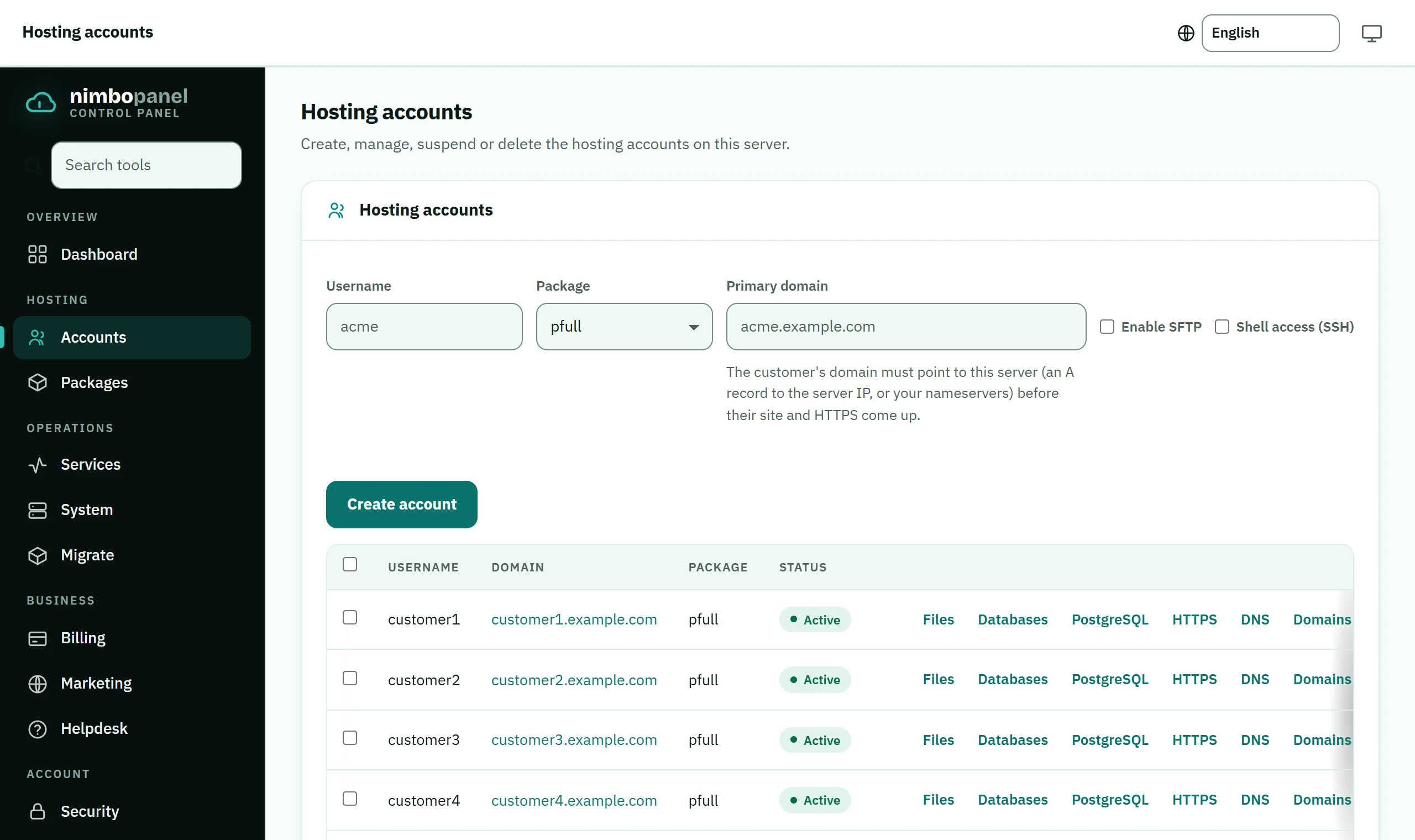Click the System server icon in sidebar
This screenshot has height=840, width=1415.
(38, 510)
